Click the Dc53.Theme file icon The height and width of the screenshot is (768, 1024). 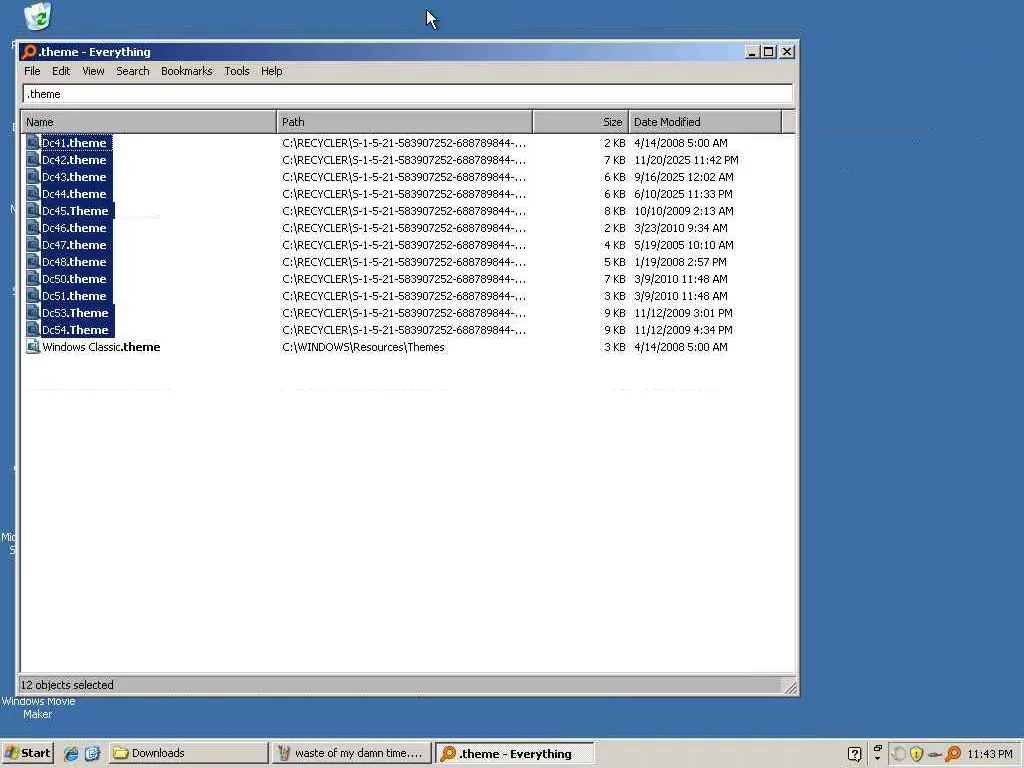pos(33,312)
